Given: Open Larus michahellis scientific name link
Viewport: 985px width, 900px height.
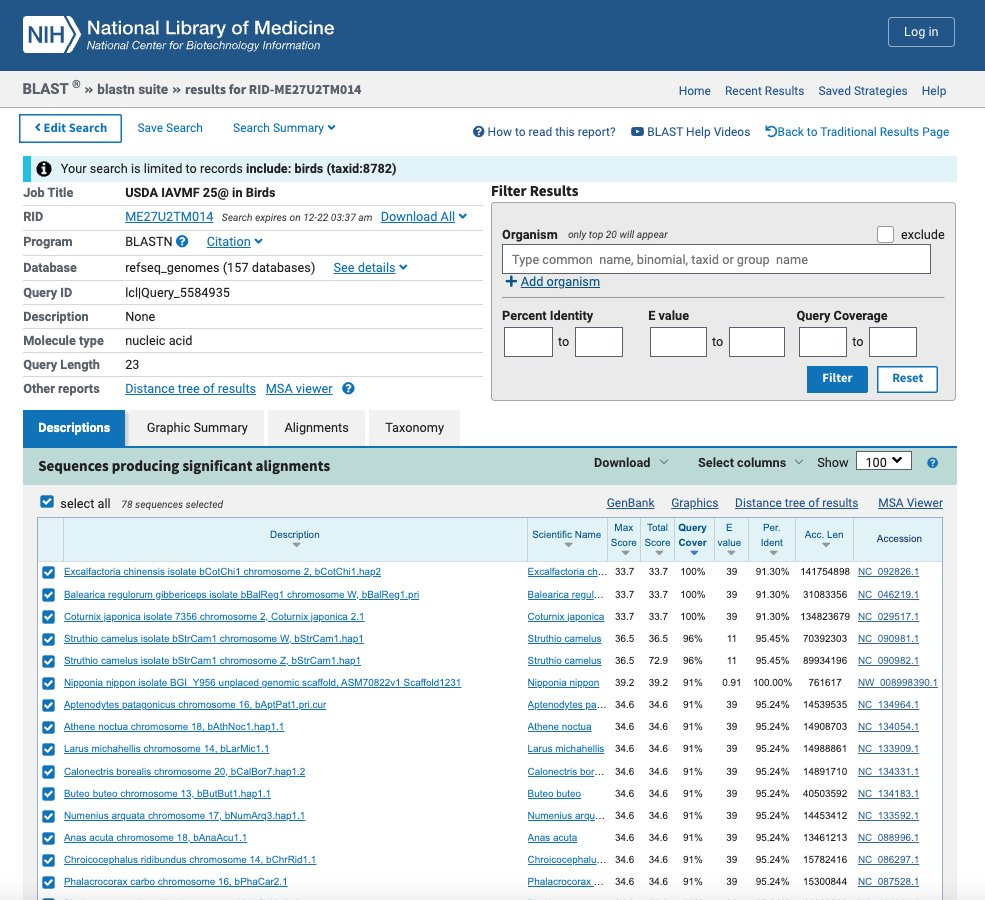Looking at the screenshot, I should [565, 749].
